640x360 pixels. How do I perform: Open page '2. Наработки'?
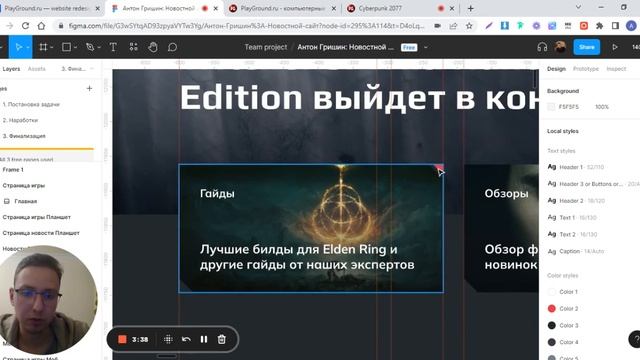coord(20,120)
